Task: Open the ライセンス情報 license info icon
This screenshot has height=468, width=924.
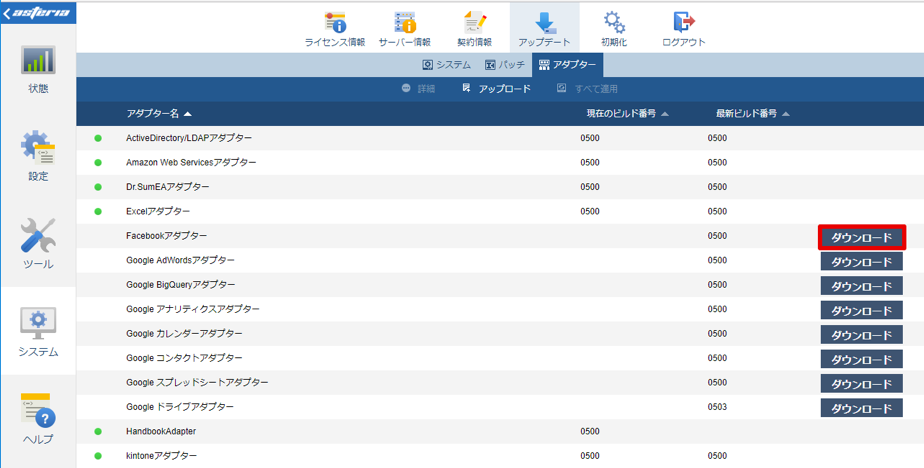Action: pos(335,22)
